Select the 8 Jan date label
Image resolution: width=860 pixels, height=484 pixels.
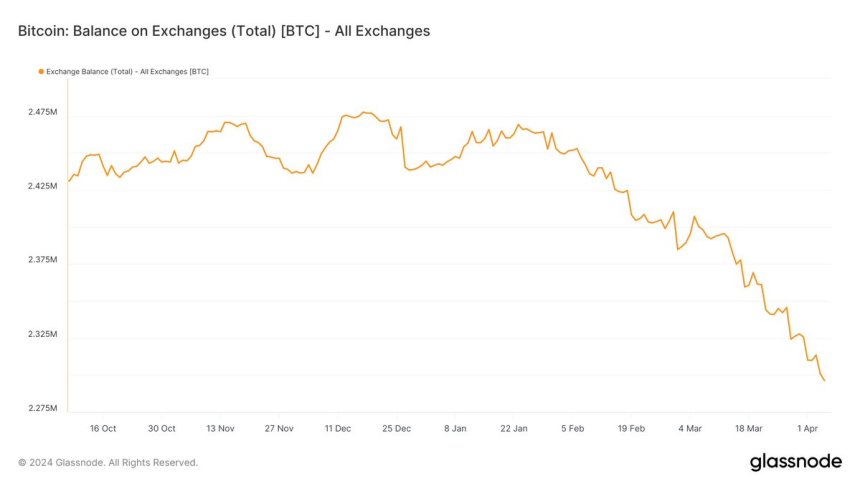point(455,428)
